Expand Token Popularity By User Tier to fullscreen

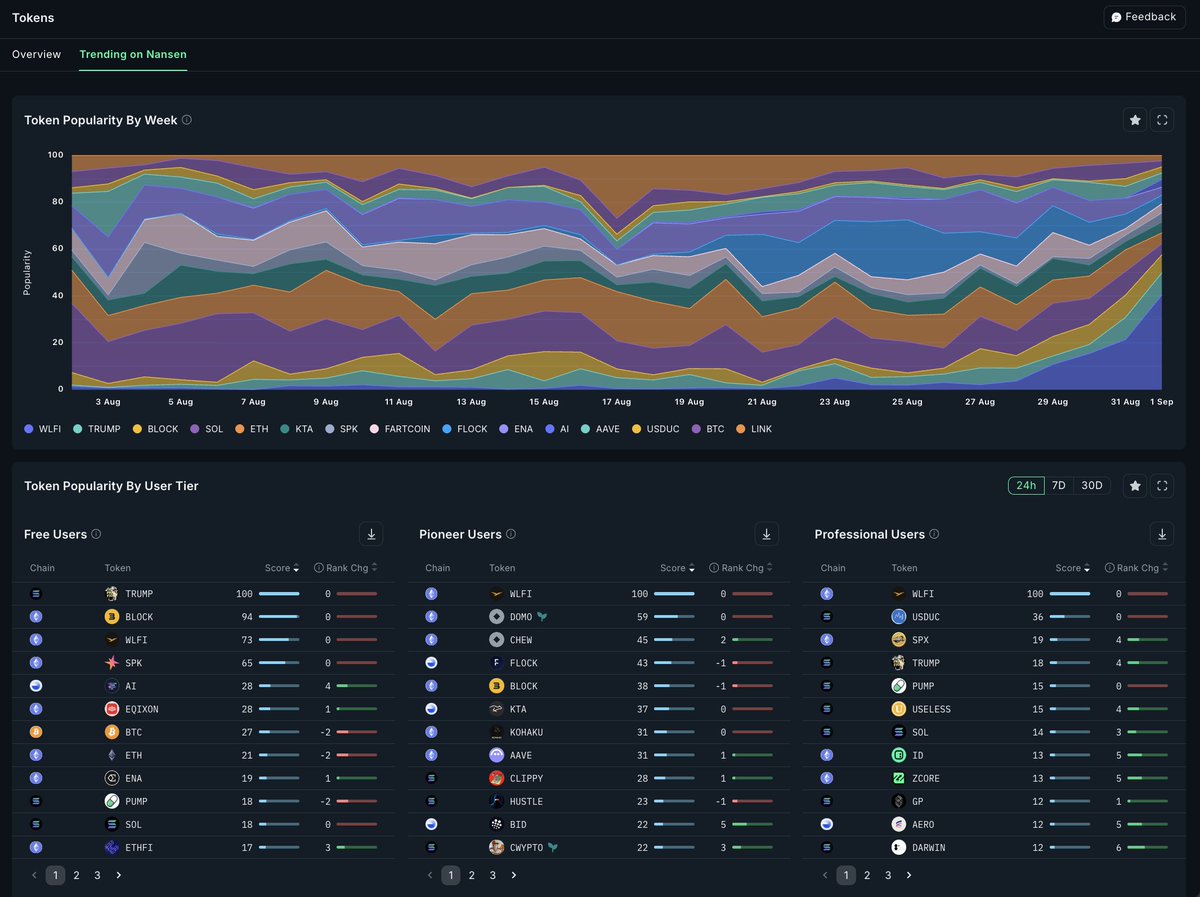click(x=1162, y=486)
